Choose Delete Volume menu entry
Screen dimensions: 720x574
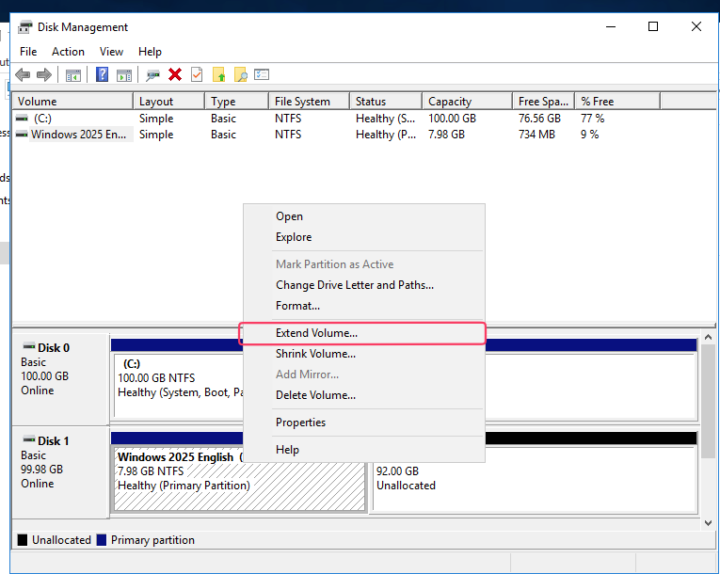click(315, 395)
